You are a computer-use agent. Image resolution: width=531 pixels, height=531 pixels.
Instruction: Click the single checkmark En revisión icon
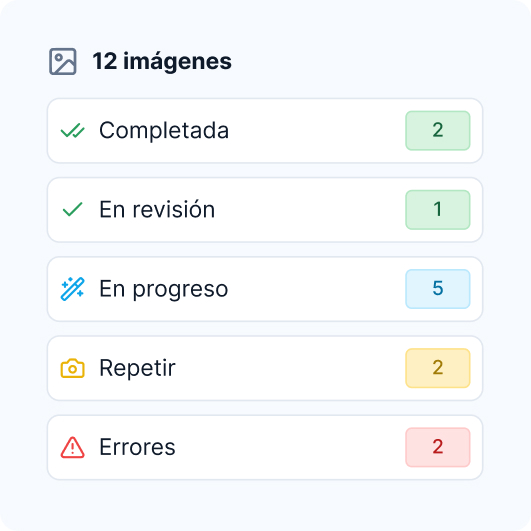pyautogui.click(x=72, y=210)
